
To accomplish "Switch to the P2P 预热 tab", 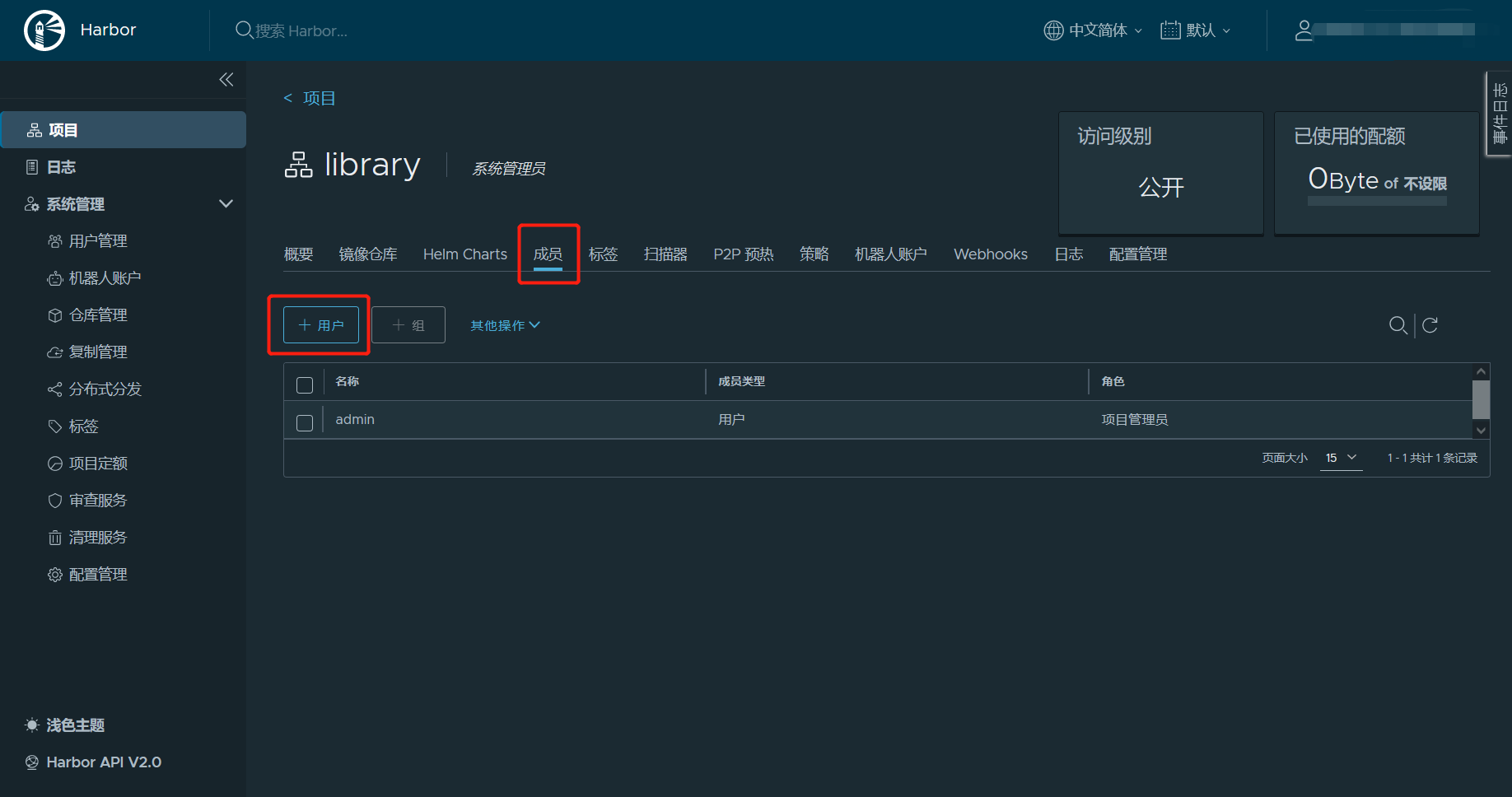I will [x=744, y=254].
